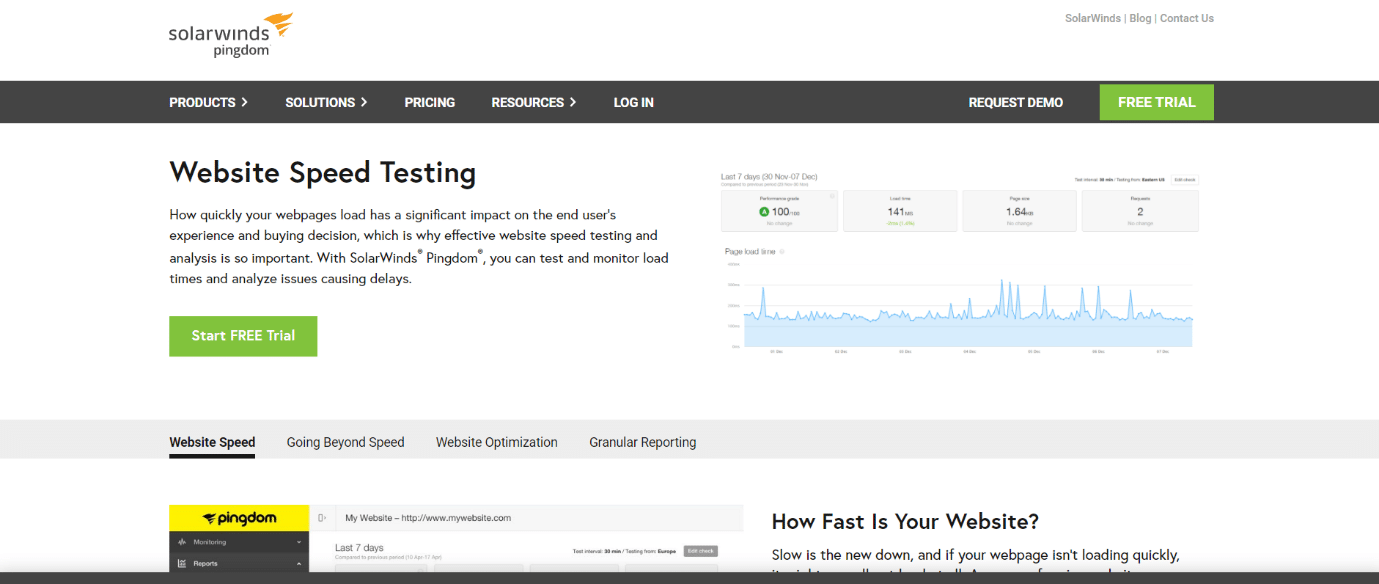The image size is (1379, 584).
Task: Click the SolarWinds Pingdom logo
Action: point(231,35)
